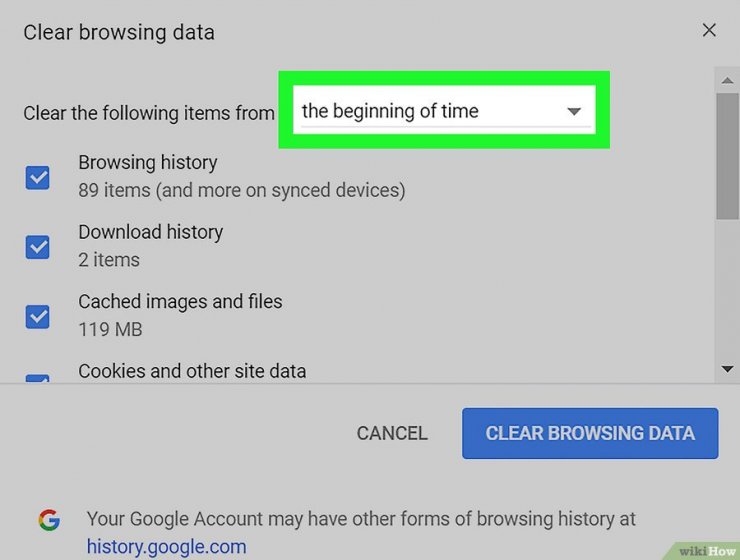Select the Cookies and other site data label
Screen dimensions: 740x560
192,371
